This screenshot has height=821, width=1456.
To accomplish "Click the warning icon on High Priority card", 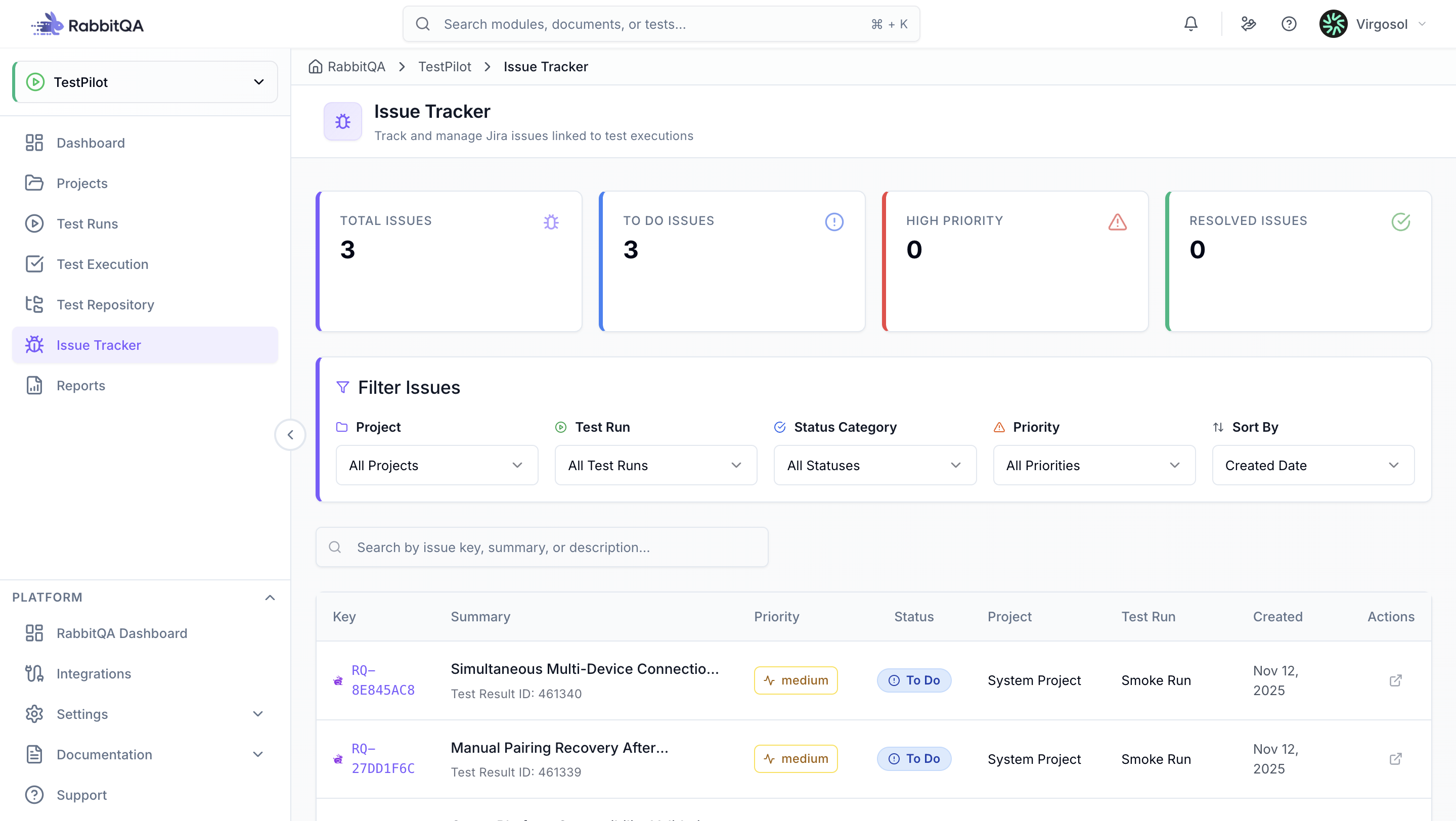I will click(x=1118, y=222).
